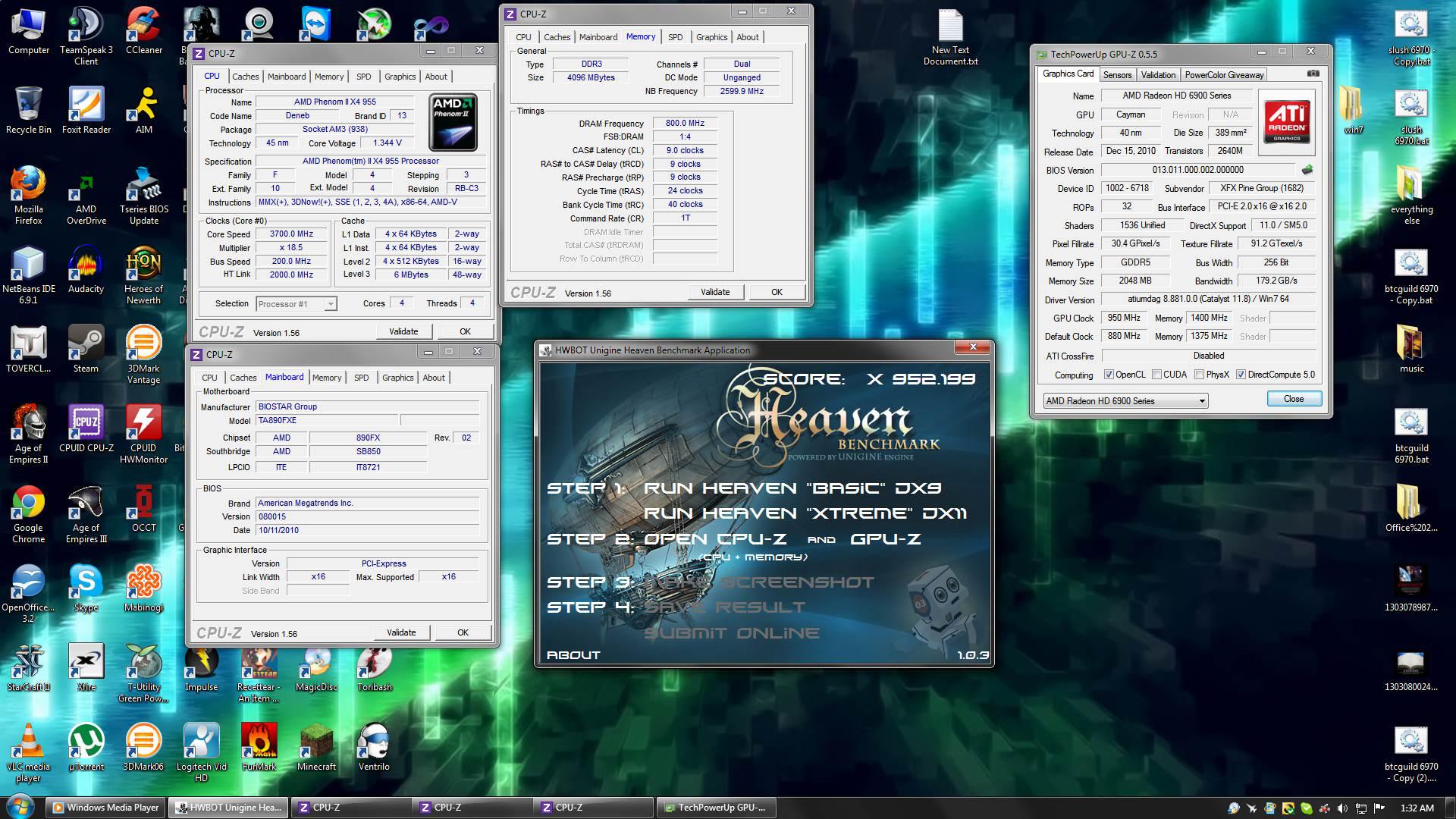
Task: Open AIM desktop shortcut
Action: [x=143, y=111]
